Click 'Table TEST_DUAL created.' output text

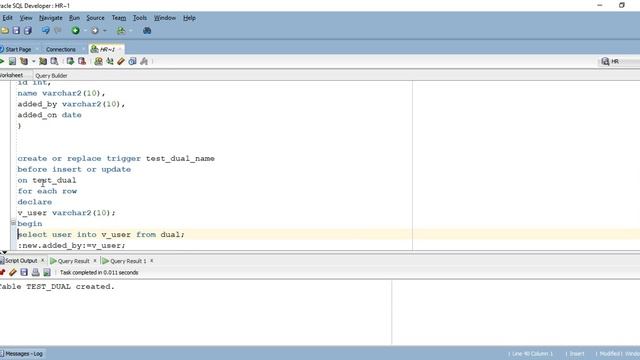pos(57,287)
